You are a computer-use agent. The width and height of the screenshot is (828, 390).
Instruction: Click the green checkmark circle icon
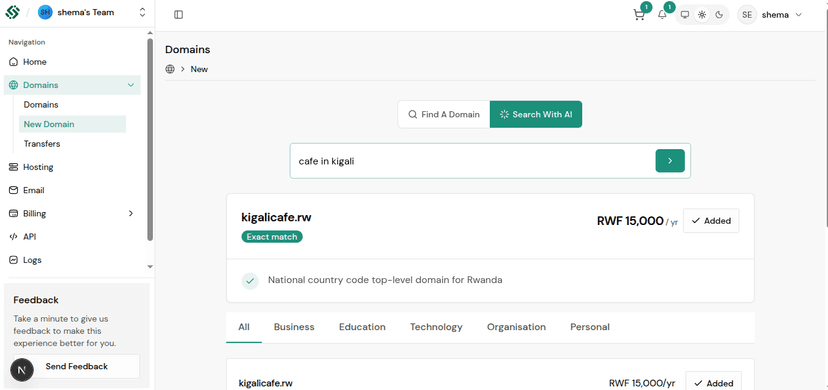[250, 281]
